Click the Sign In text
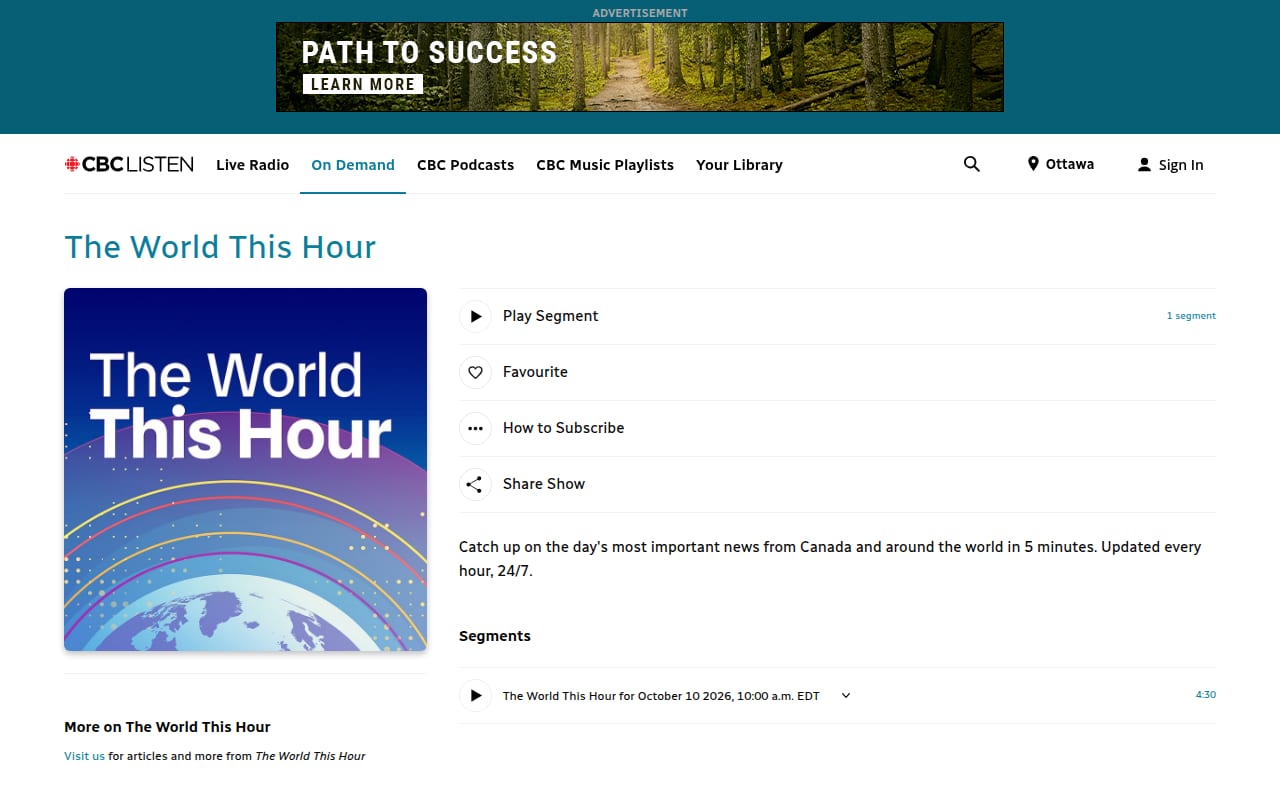Screen dimensions: 1280x800 (1181, 165)
